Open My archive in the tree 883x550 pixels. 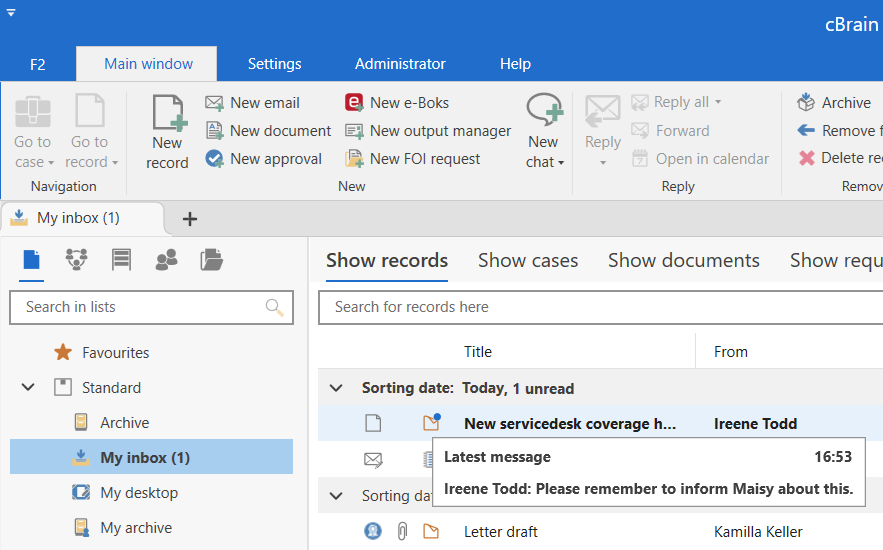pyautogui.click(x=136, y=527)
